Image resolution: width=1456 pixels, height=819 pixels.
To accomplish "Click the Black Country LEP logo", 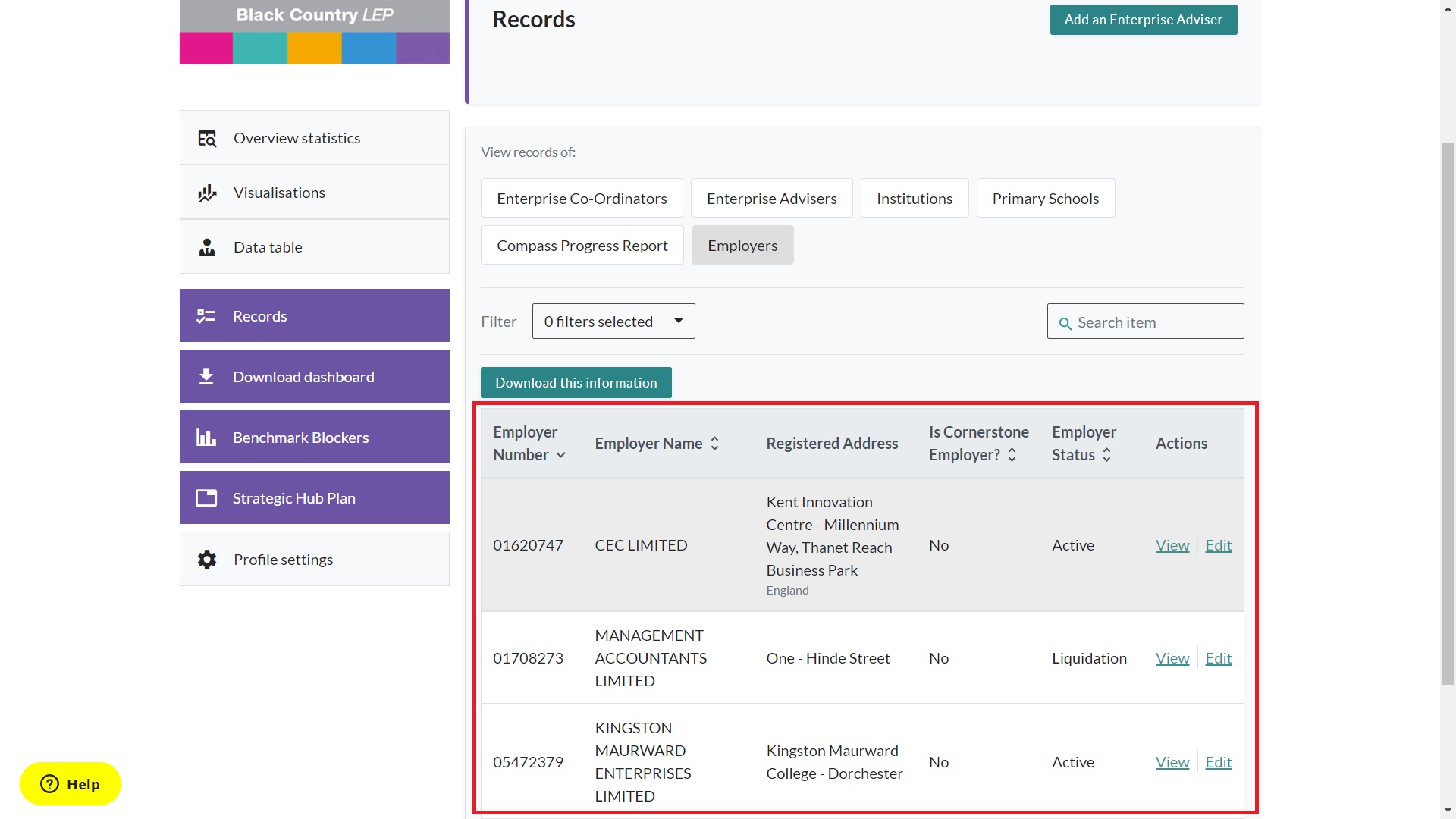I will click(x=315, y=32).
